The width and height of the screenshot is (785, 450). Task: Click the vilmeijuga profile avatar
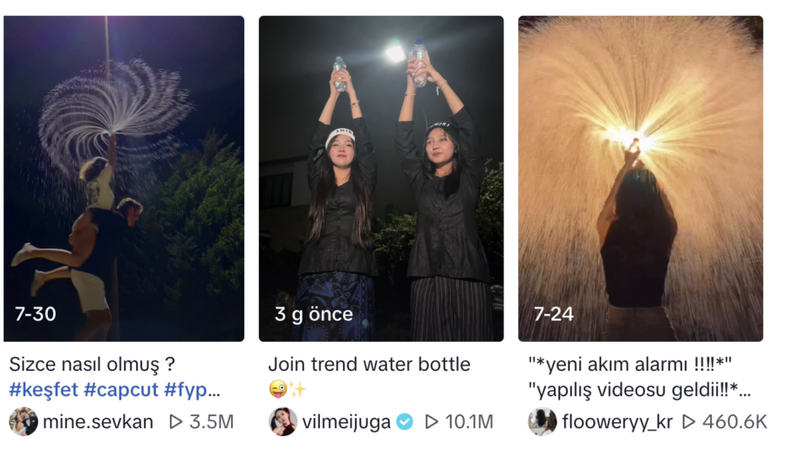pos(283,421)
